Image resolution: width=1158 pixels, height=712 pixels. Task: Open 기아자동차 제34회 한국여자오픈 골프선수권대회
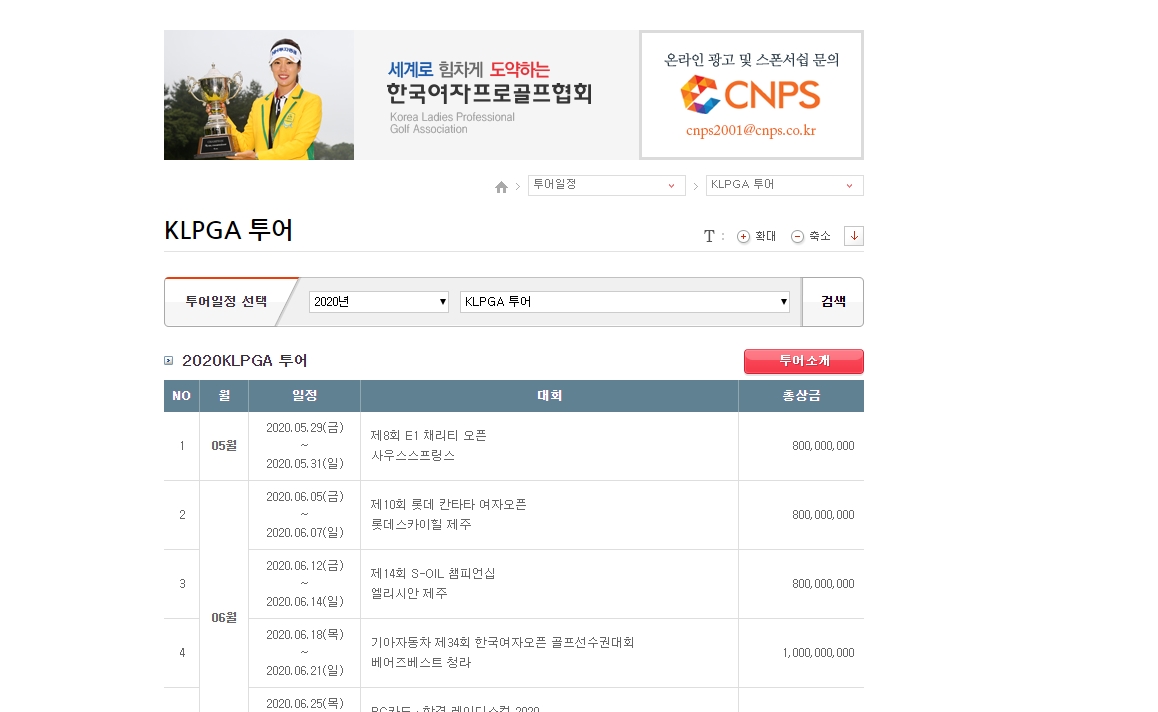point(502,643)
